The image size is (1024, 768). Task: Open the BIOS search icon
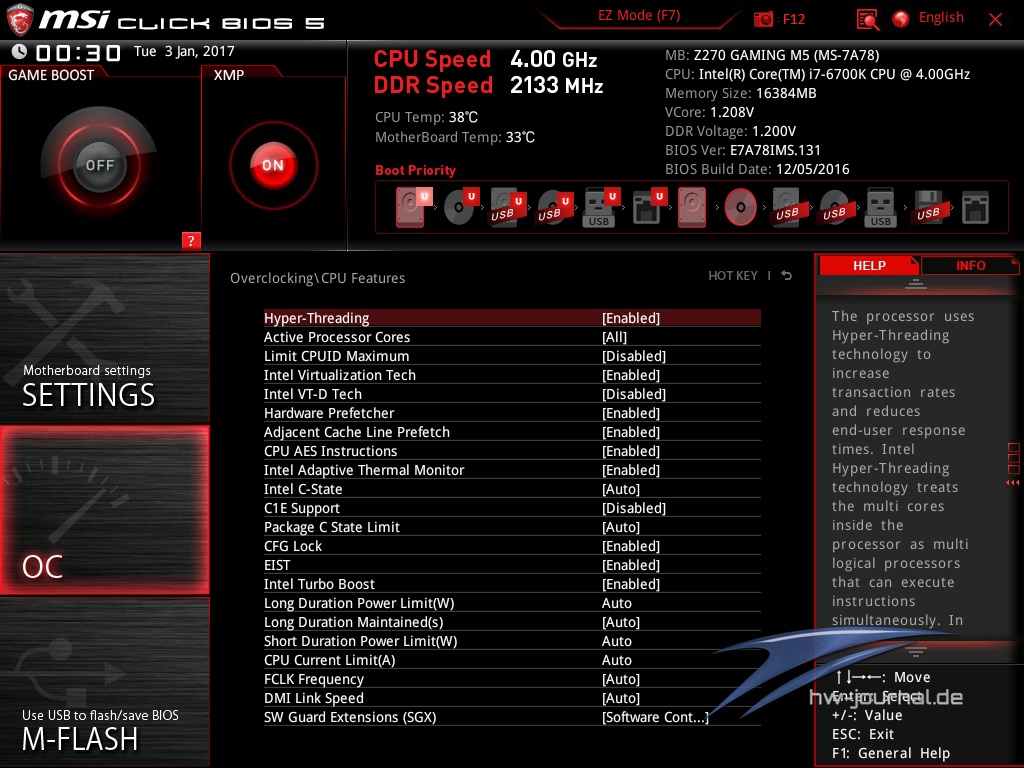[868, 19]
